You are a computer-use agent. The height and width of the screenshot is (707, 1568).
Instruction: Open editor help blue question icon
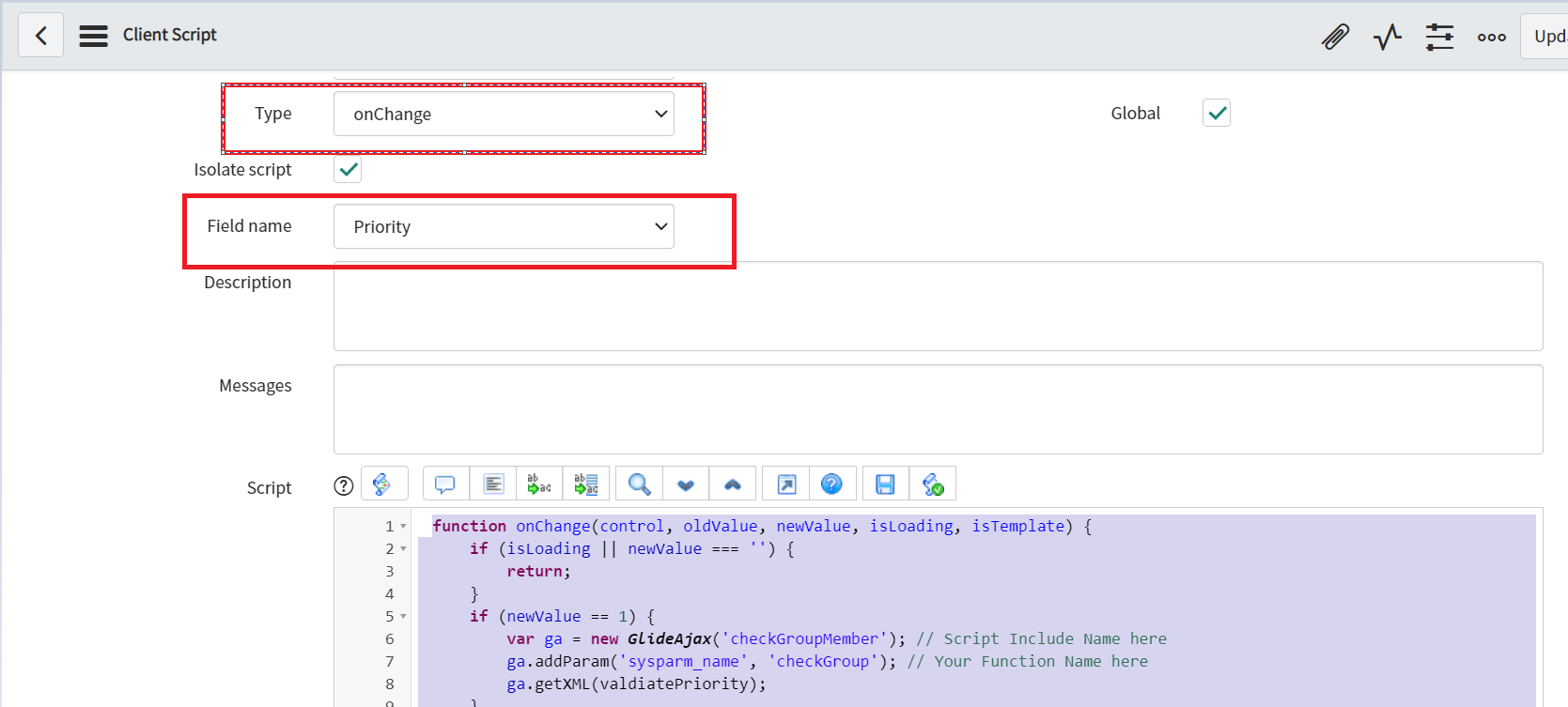point(831,484)
